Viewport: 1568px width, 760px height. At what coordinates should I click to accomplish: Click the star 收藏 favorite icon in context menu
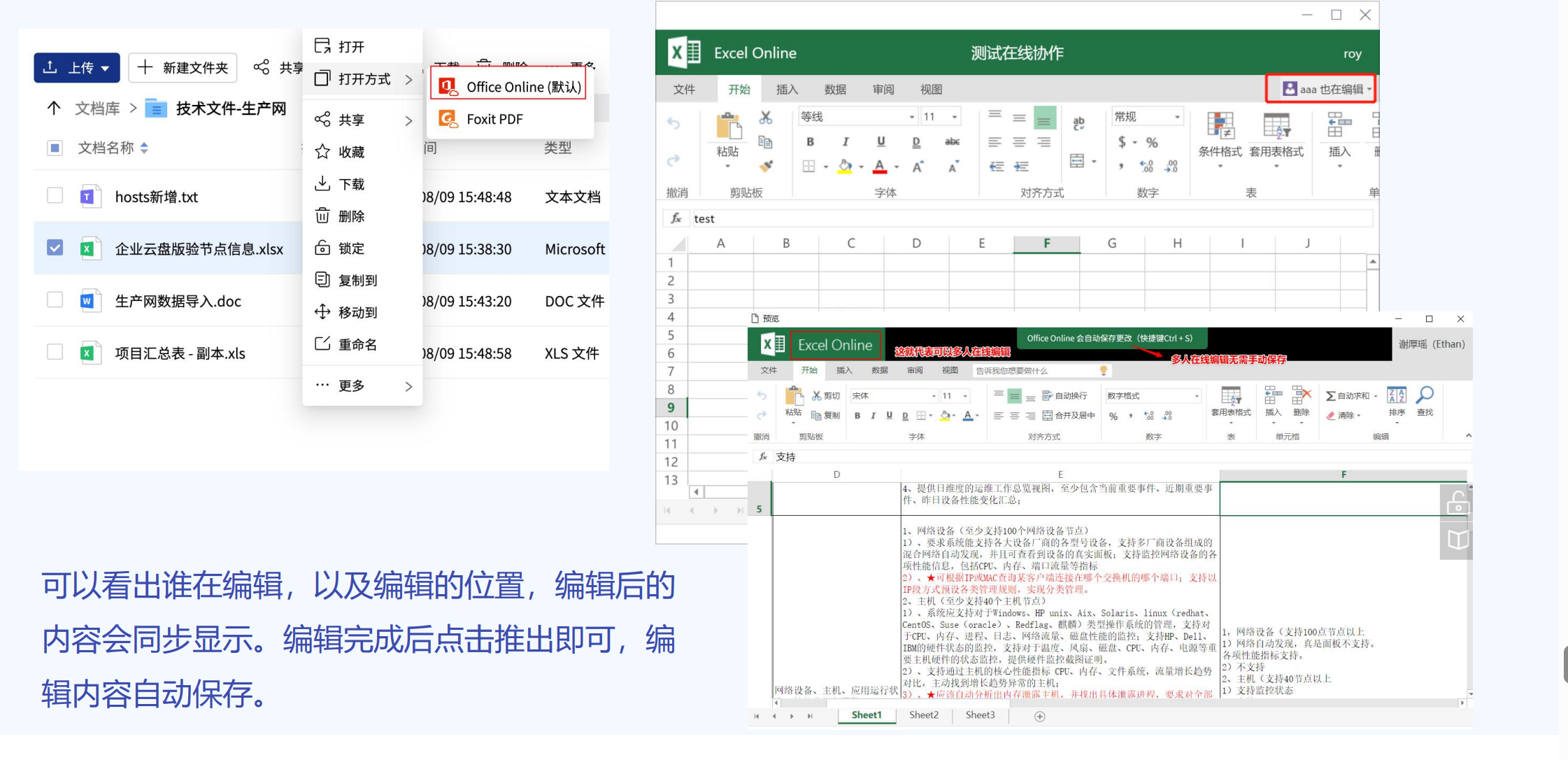[322, 152]
